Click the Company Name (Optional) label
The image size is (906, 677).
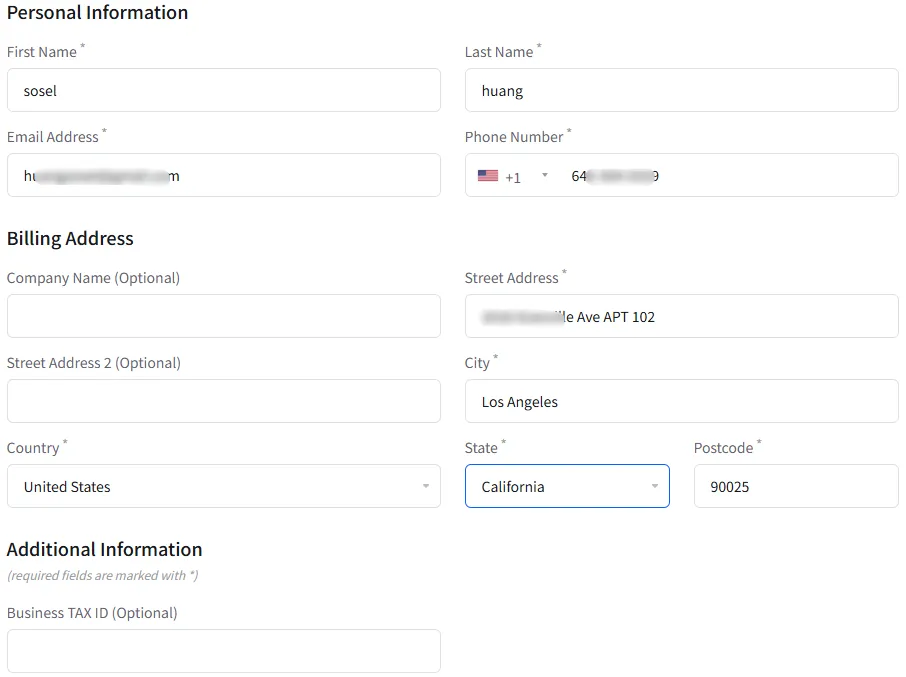tap(93, 278)
